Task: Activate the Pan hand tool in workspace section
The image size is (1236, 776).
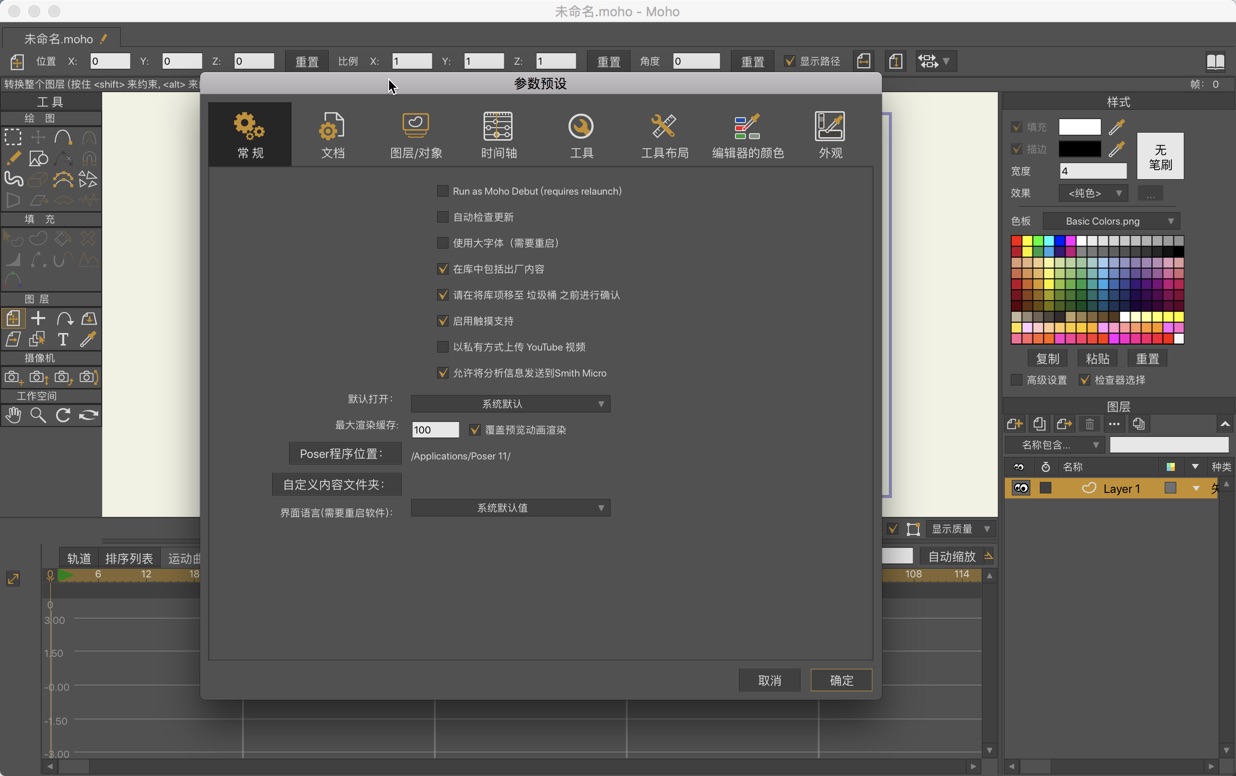Action: click(x=14, y=413)
